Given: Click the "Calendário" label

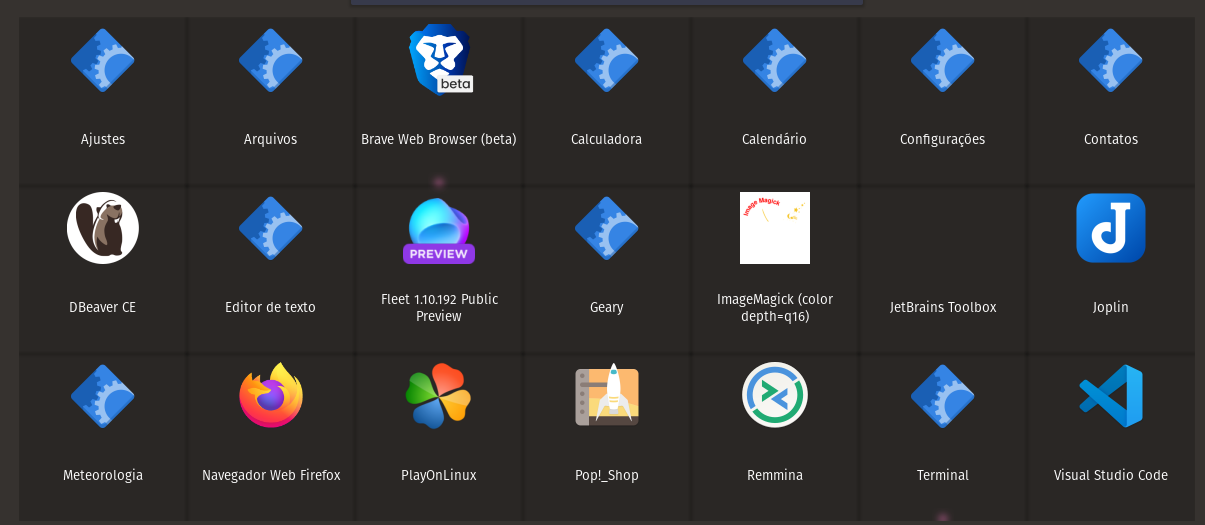Looking at the screenshot, I should [x=775, y=139].
